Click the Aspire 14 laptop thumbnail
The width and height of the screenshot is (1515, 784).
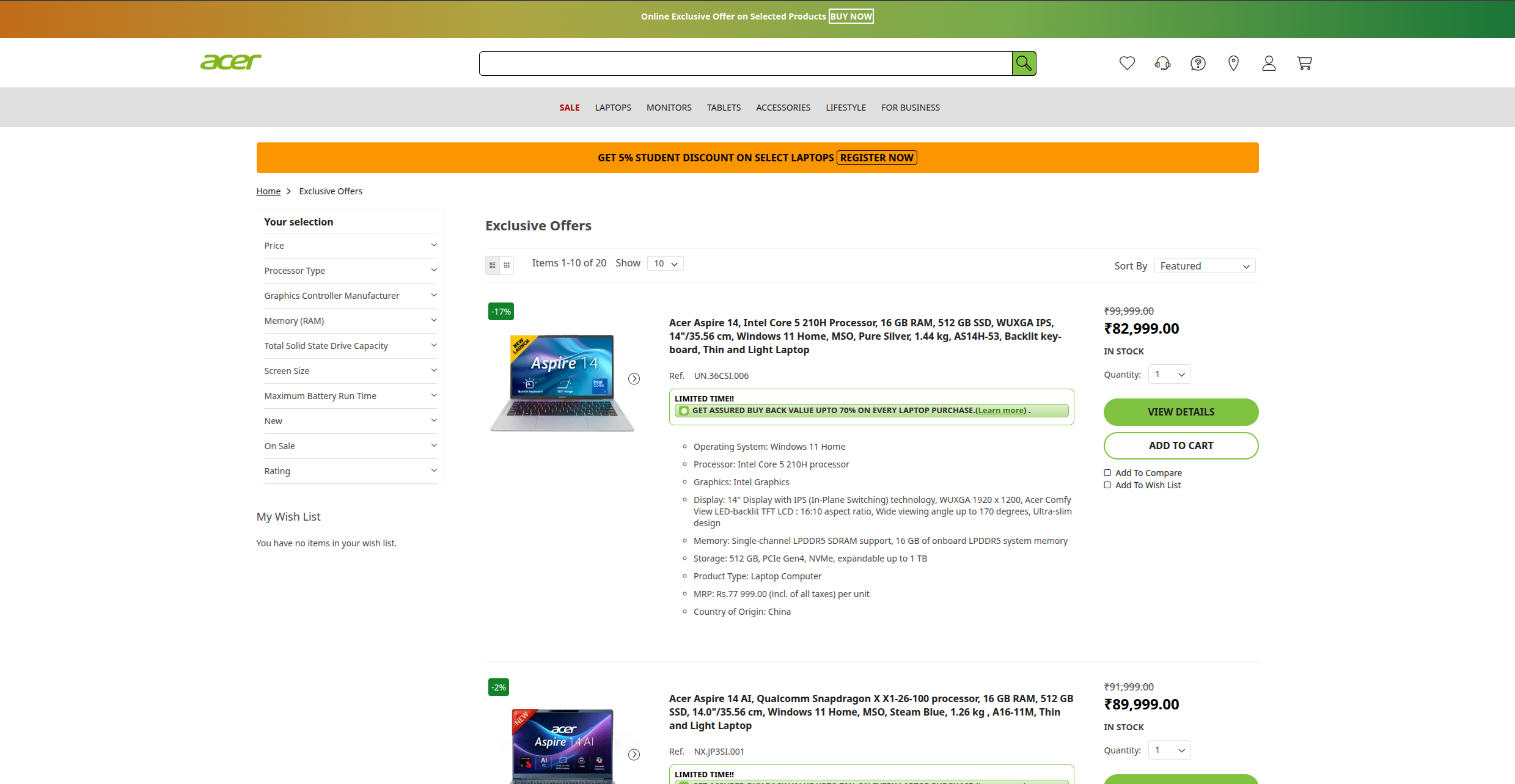tap(562, 383)
